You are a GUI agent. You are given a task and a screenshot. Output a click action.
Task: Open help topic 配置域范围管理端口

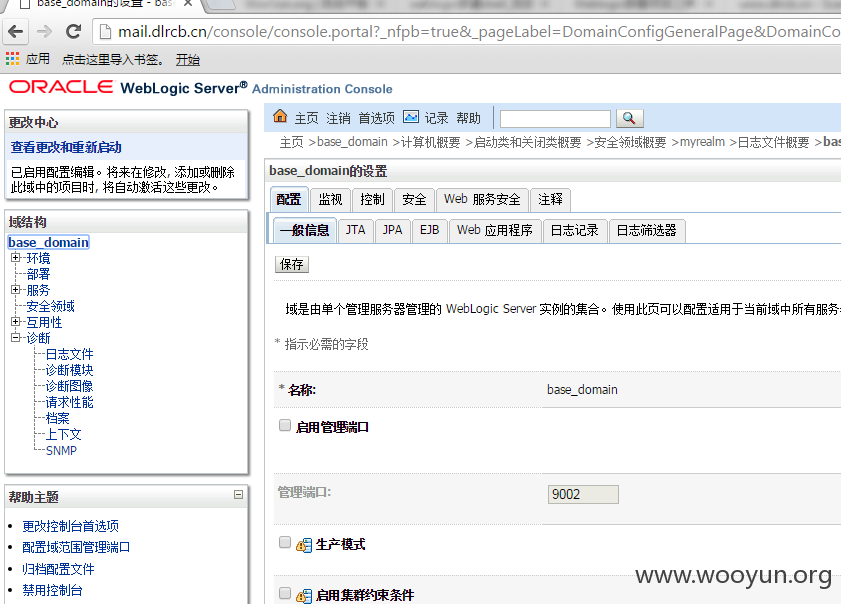click(x=76, y=547)
